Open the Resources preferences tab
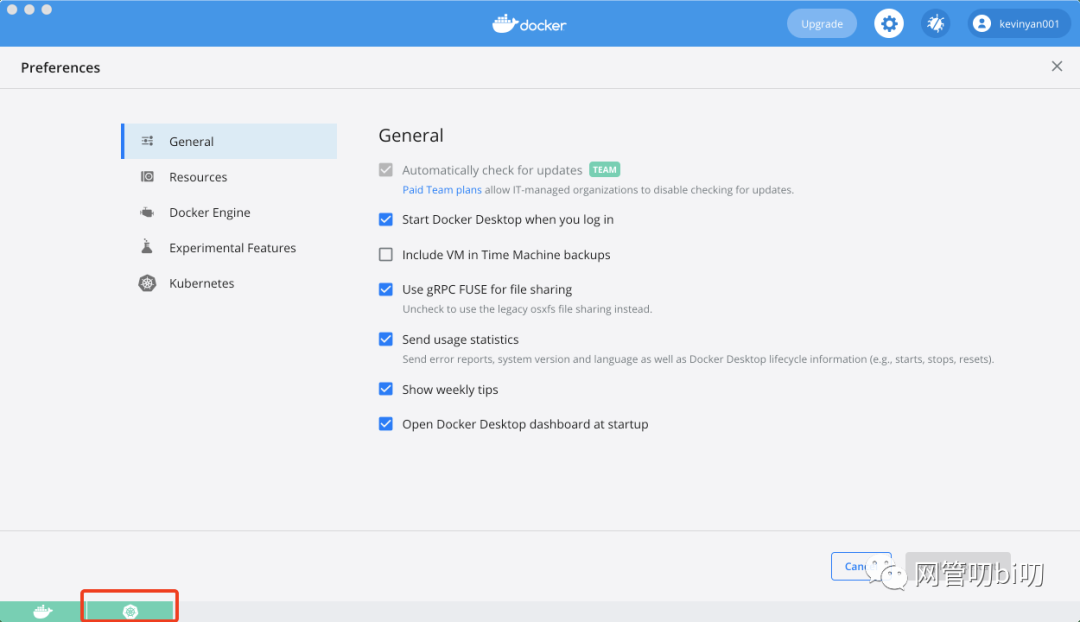Viewport: 1080px width, 622px height. click(x=229, y=177)
